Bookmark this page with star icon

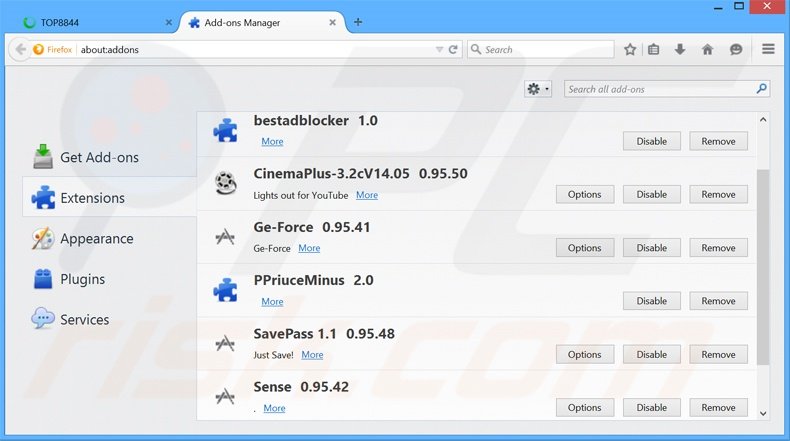coord(630,49)
